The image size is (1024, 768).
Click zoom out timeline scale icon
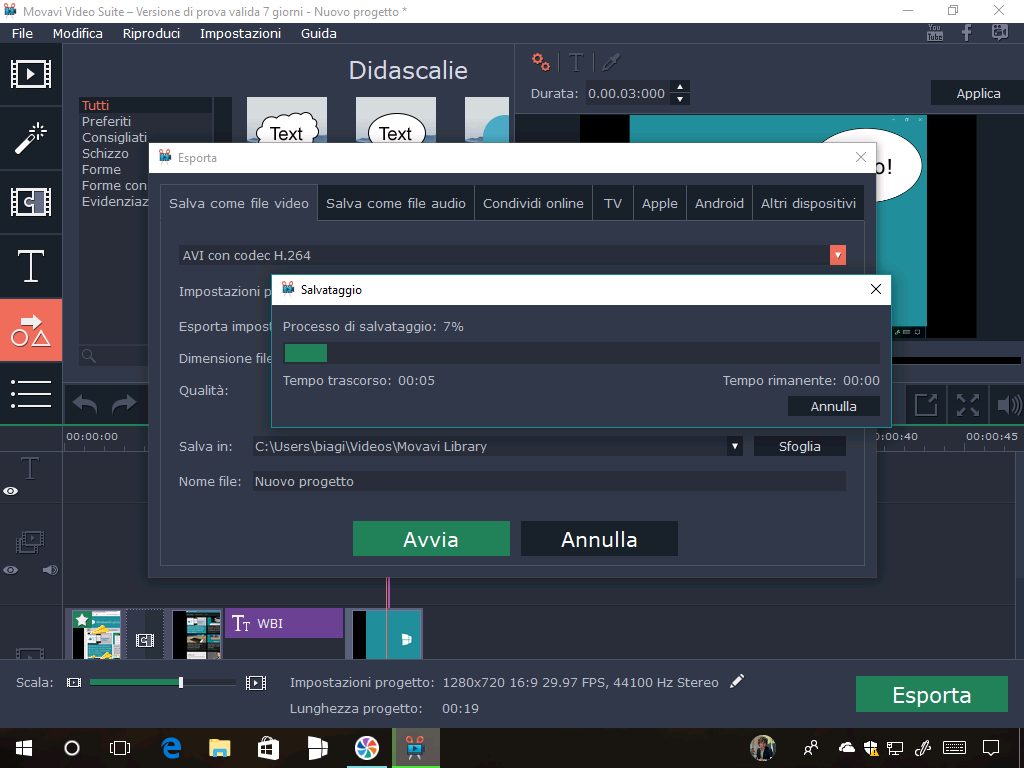(74, 682)
